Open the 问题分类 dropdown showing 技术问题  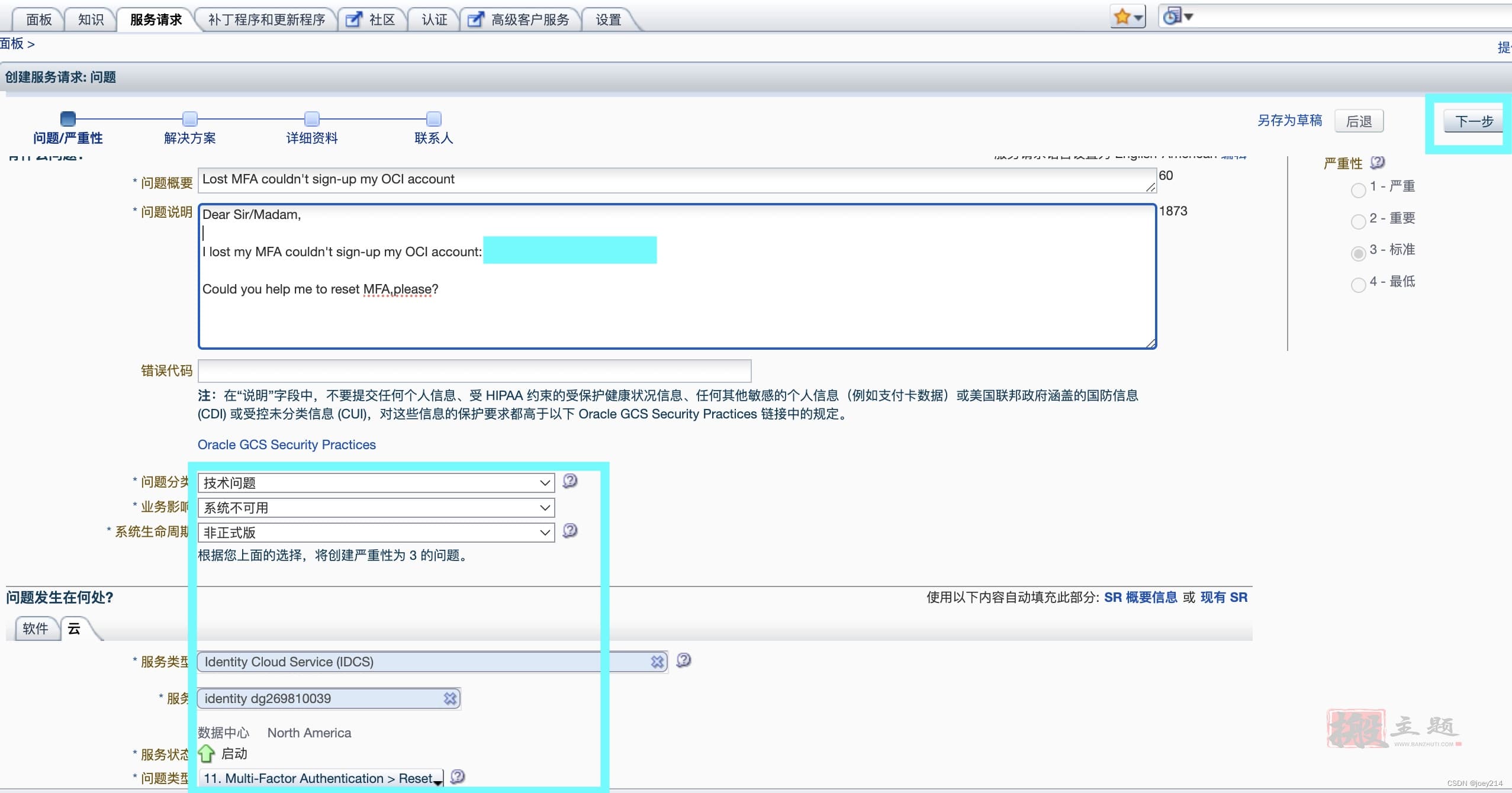coord(377,483)
